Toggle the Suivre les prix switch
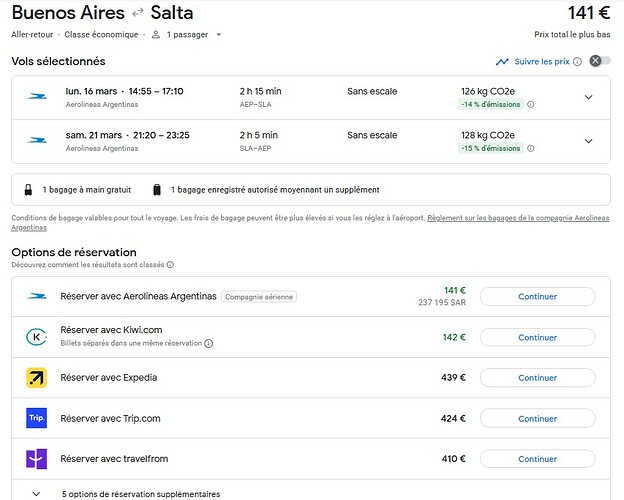The image size is (624, 500). click(600, 61)
